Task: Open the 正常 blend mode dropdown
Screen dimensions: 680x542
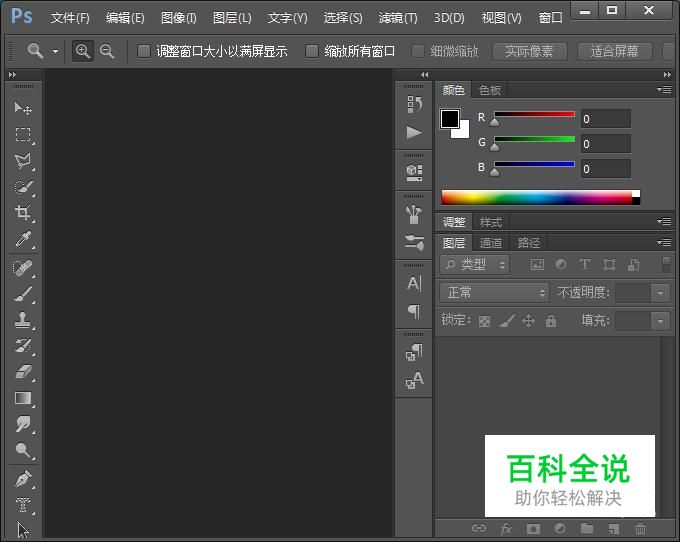Action: tap(495, 293)
